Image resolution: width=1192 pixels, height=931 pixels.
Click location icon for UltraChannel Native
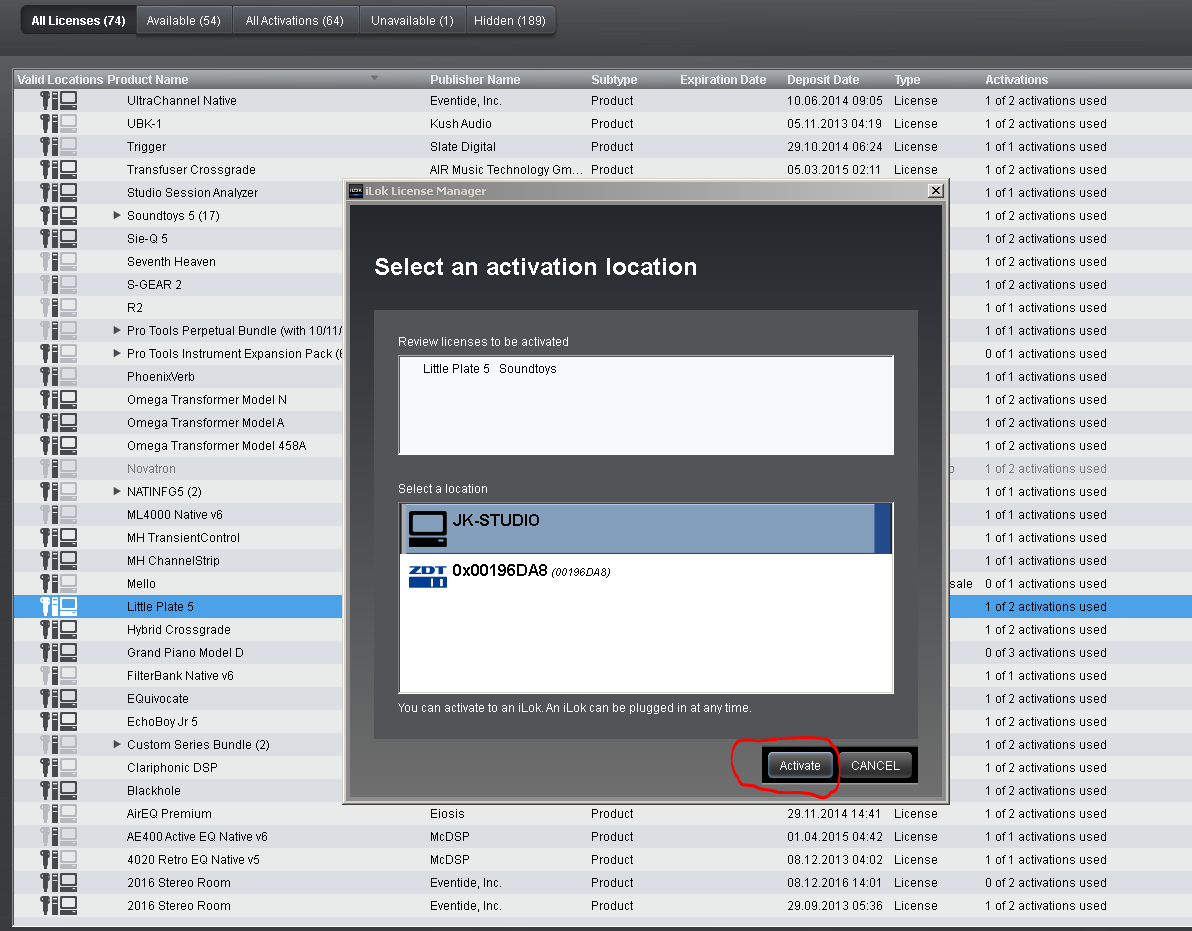click(59, 100)
